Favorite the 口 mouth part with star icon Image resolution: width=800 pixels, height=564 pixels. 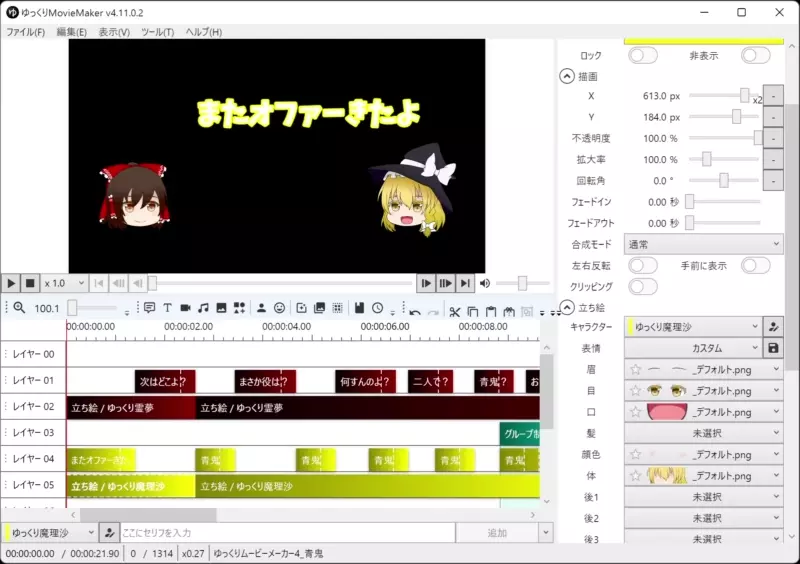coord(635,411)
